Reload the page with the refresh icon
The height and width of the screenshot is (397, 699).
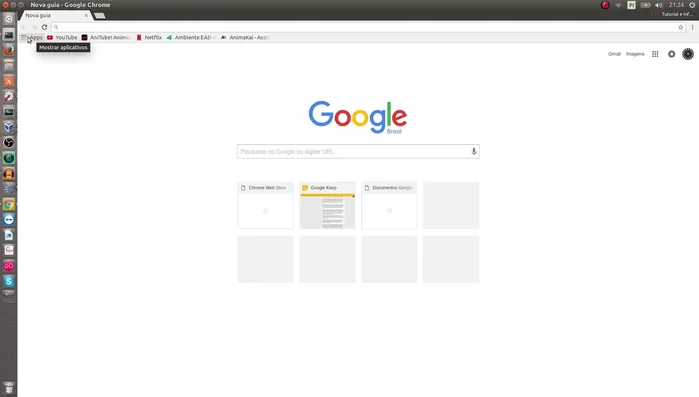point(44,27)
